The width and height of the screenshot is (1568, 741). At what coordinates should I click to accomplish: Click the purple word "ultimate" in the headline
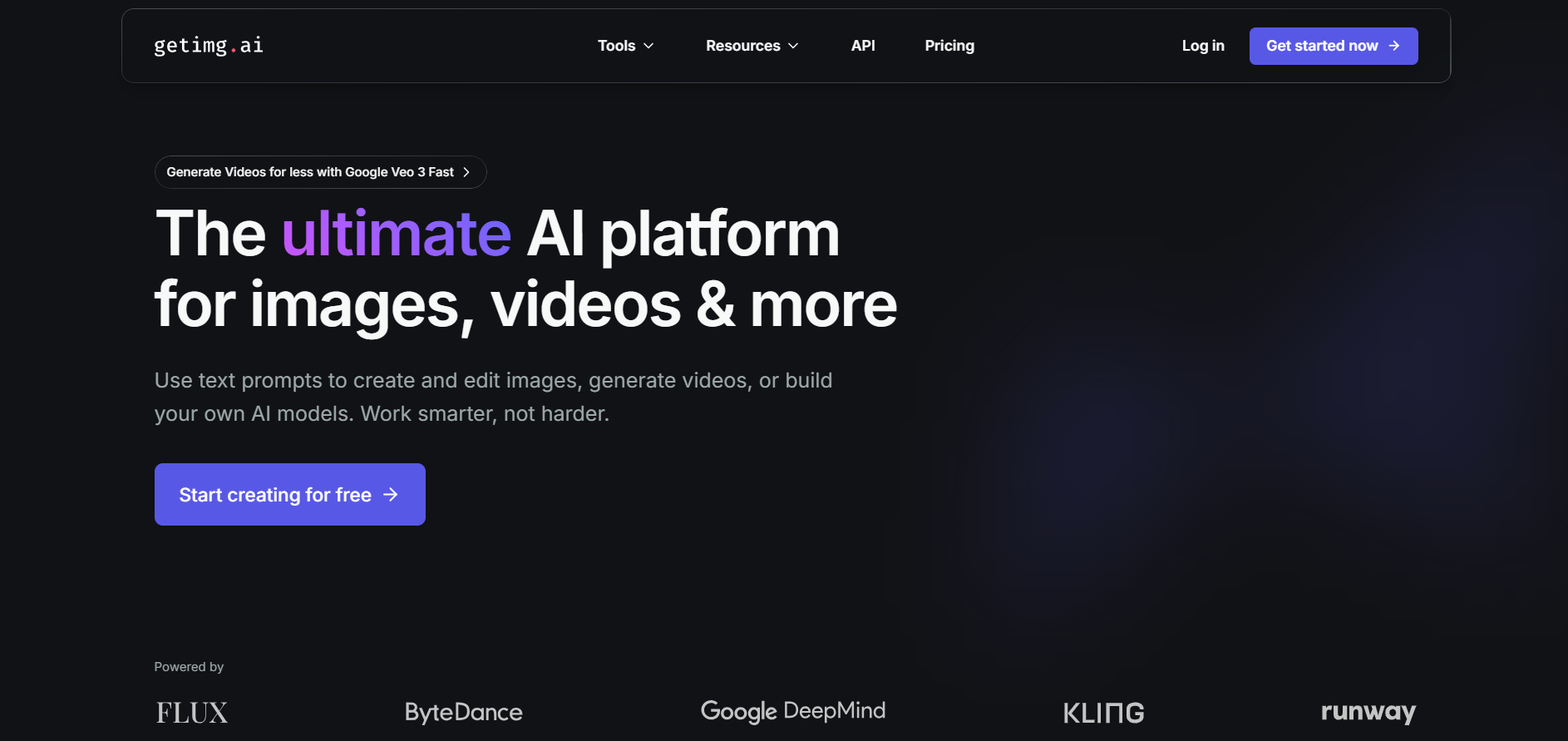point(397,234)
